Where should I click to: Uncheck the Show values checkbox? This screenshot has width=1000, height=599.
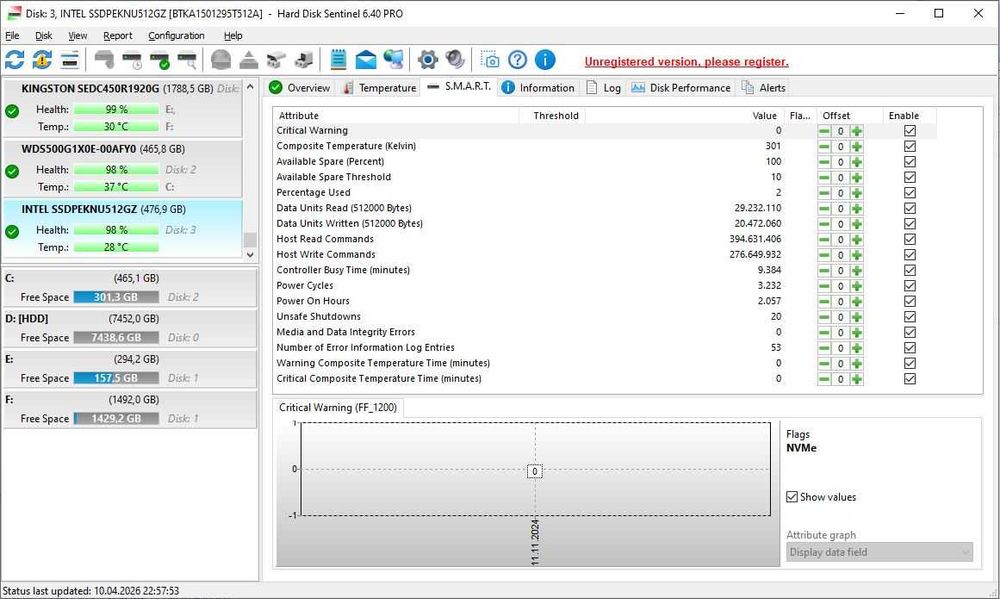791,497
